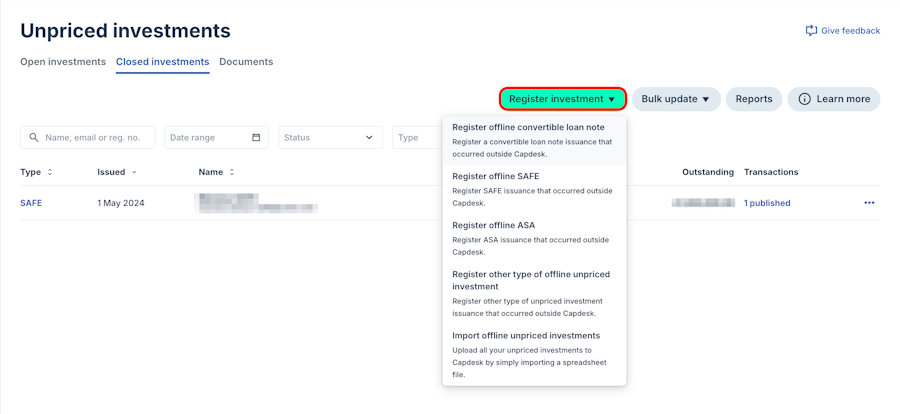The image size is (900, 414).
Task: Switch to the Open investments tab
Action: pos(63,62)
